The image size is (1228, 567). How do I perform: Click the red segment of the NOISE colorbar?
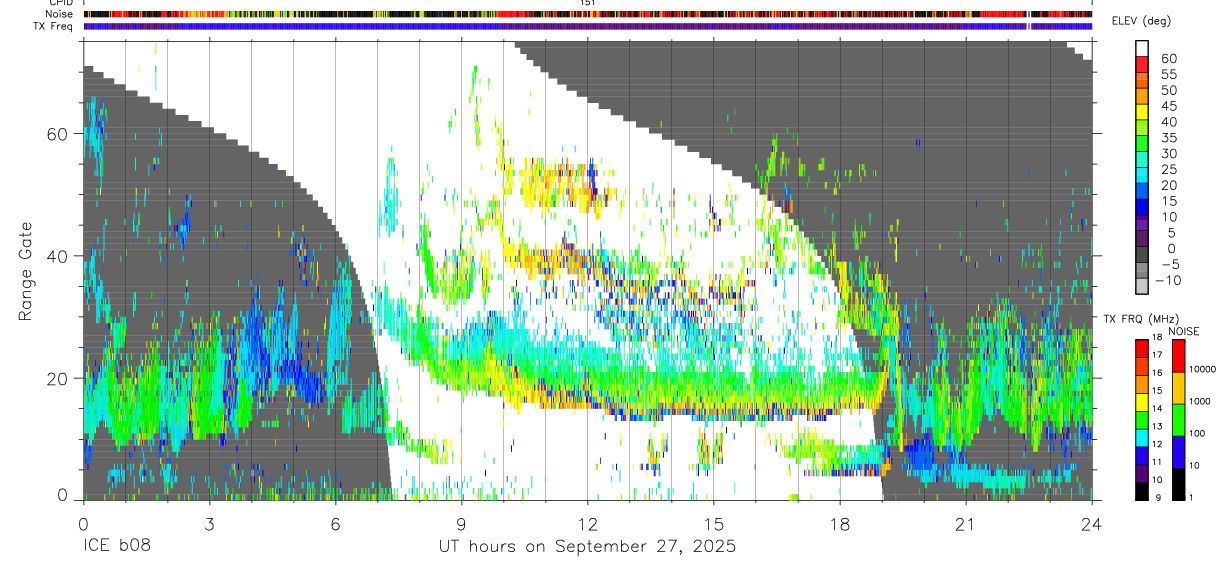(1178, 356)
